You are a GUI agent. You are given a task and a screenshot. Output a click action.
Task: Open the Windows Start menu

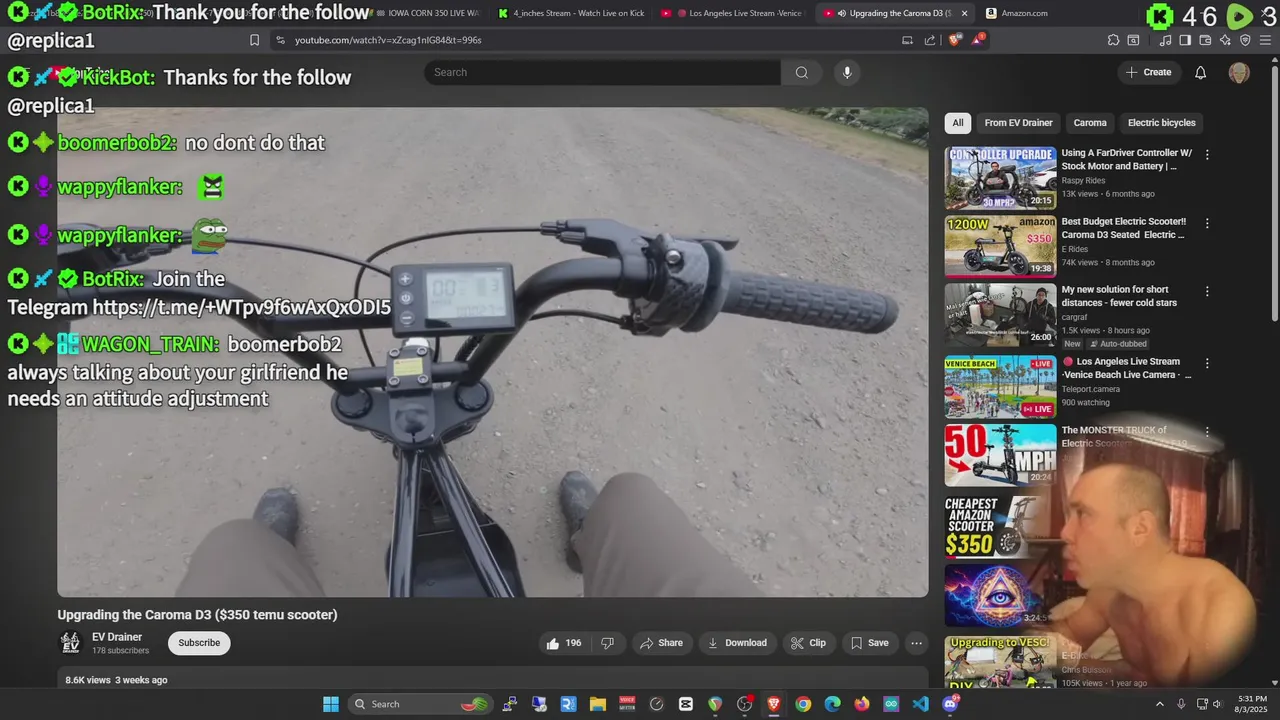[x=331, y=704]
